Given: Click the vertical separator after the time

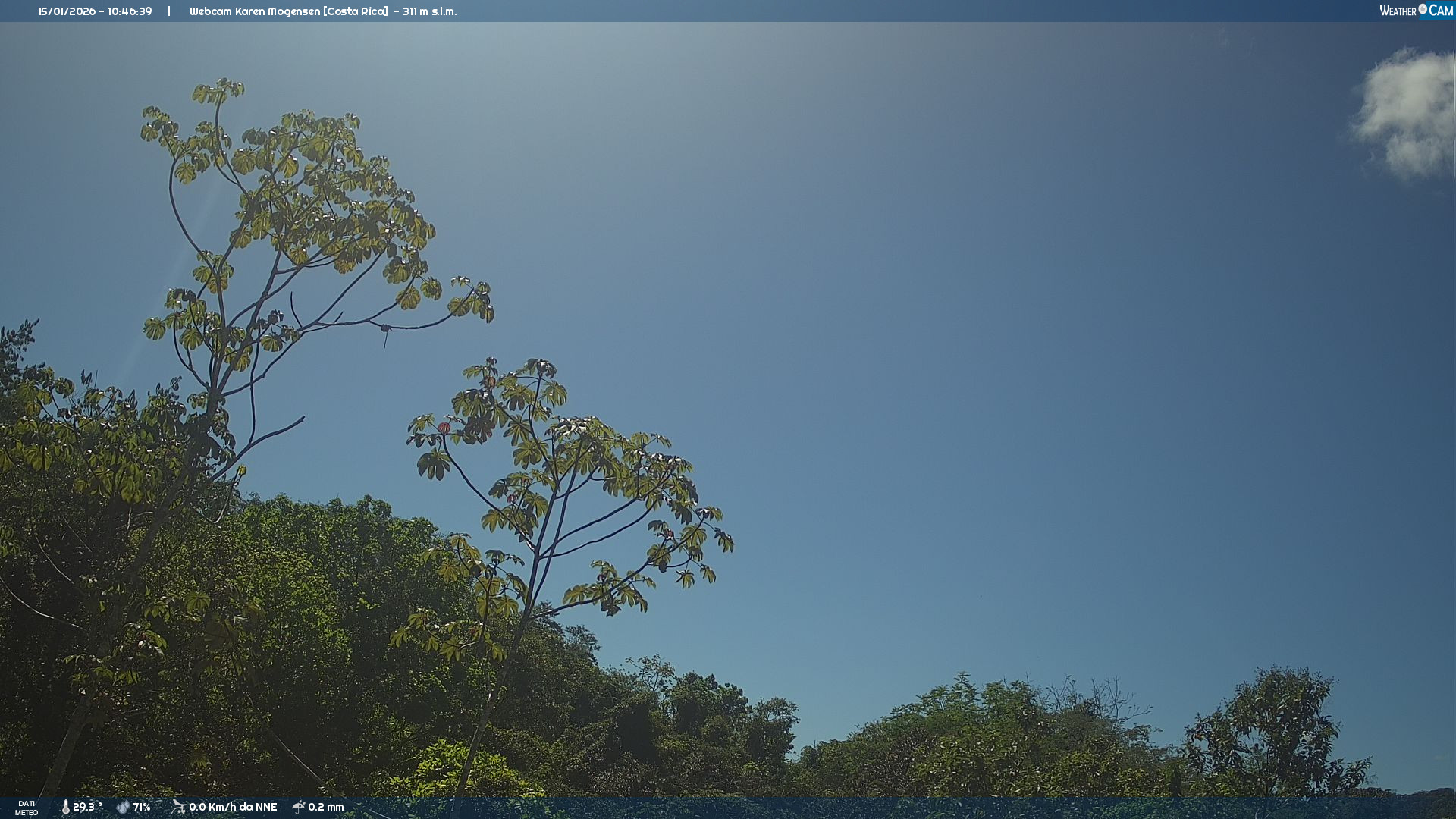Looking at the screenshot, I should [169, 11].
